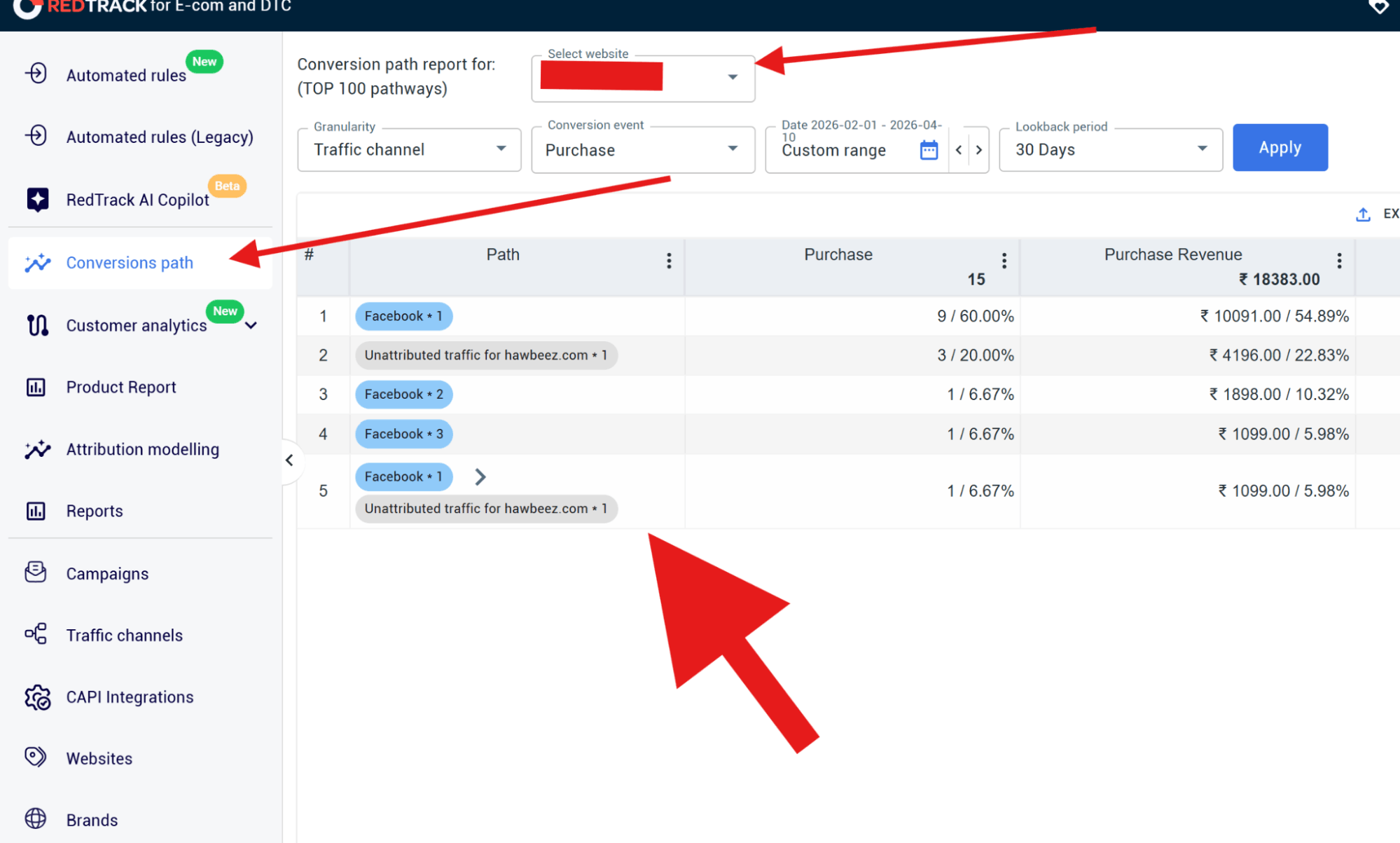Click the Facebook • 3 chip
The width and height of the screenshot is (1400, 843).
(x=403, y=434)
